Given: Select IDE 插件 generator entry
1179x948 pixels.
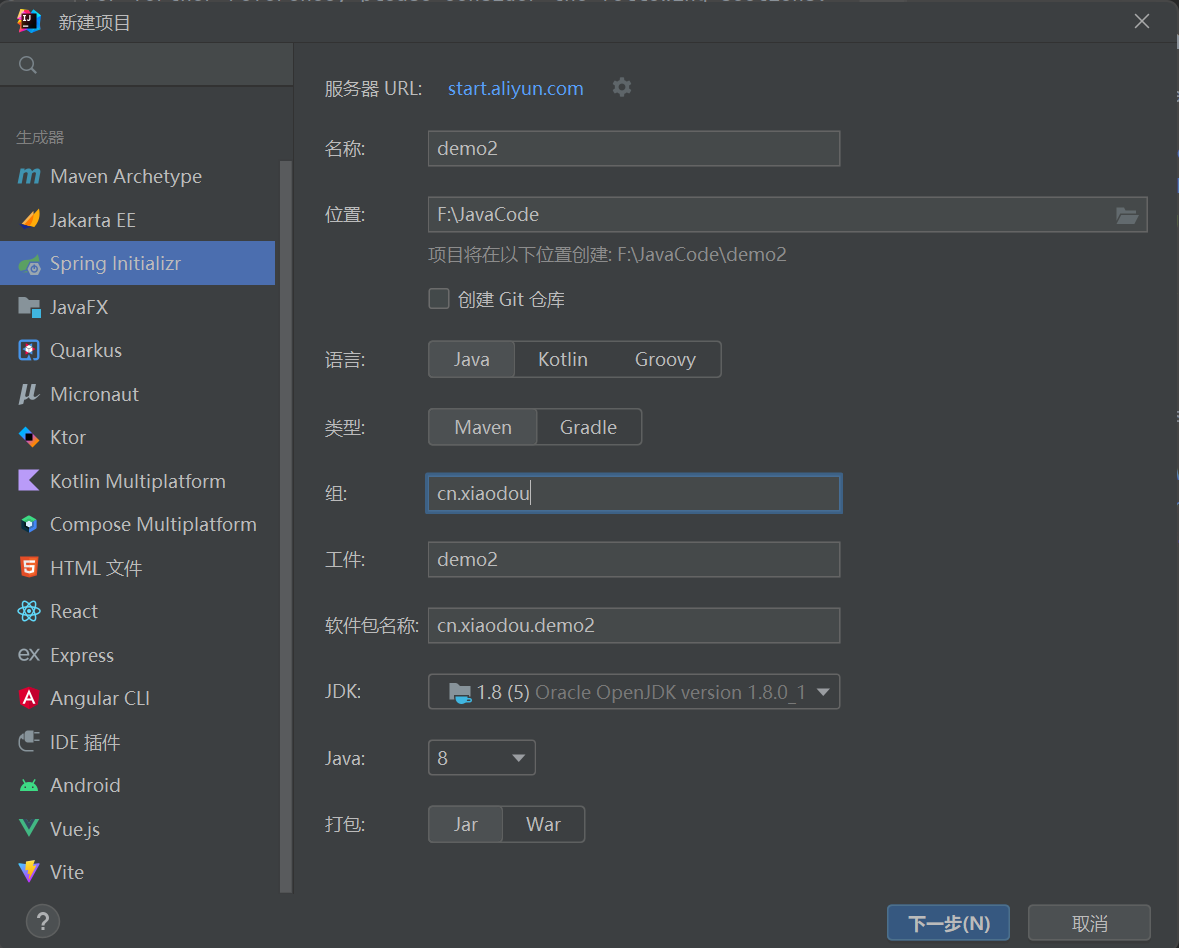Looking at the screenshot, I should point(138,741).
